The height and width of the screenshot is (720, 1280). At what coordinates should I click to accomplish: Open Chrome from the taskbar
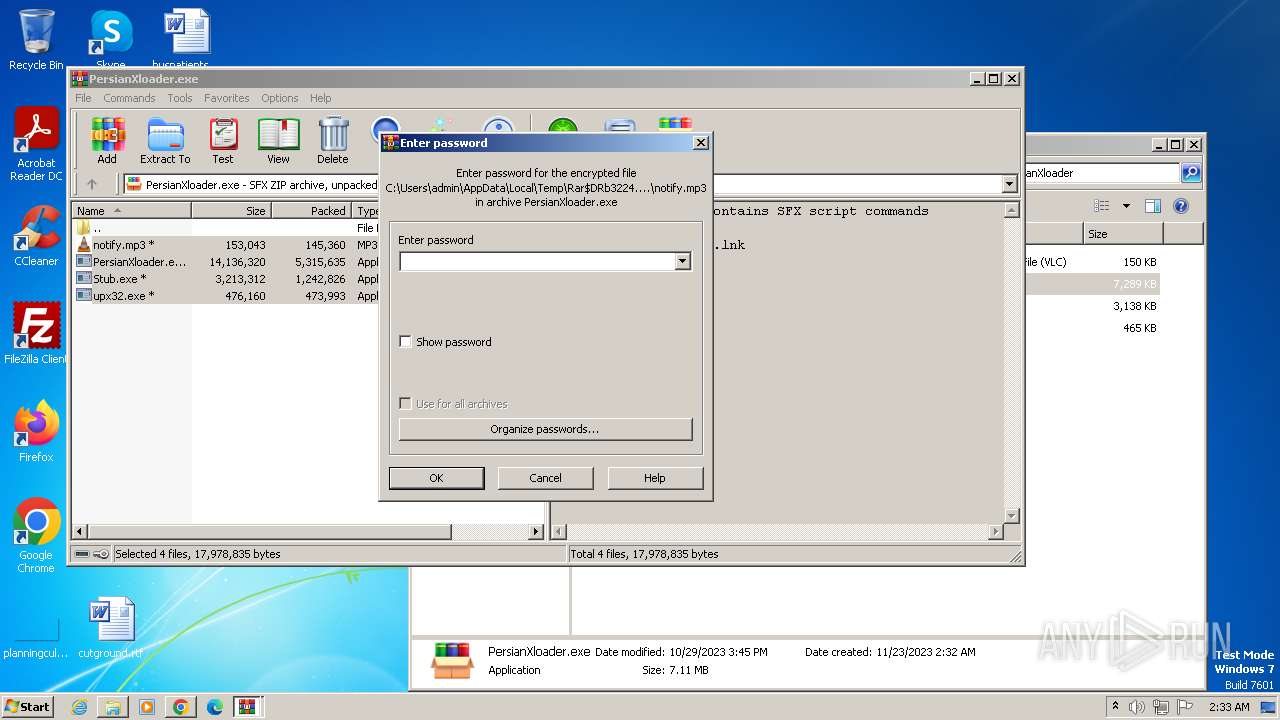[181, 707]
